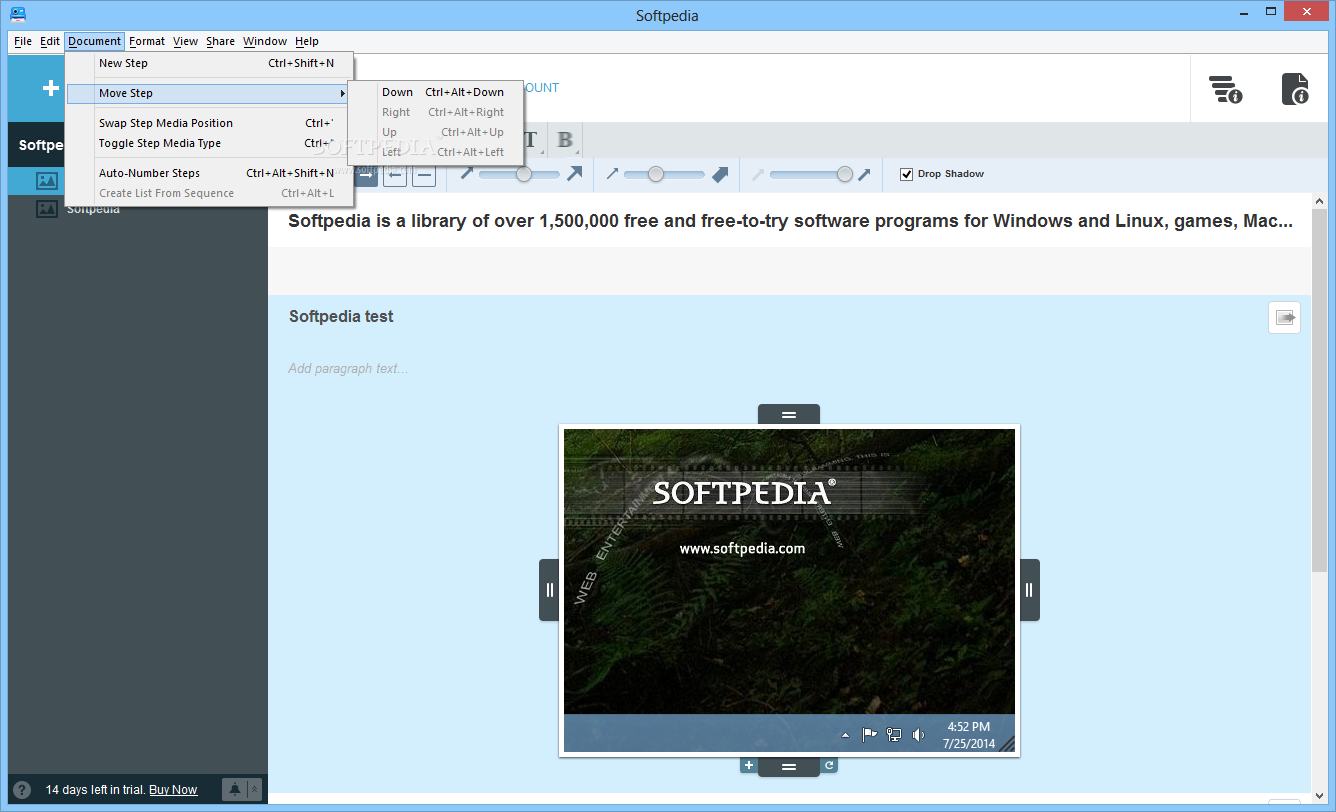1336x812 pixels.
Task: Click the notification bell icon
Action: 234,789
